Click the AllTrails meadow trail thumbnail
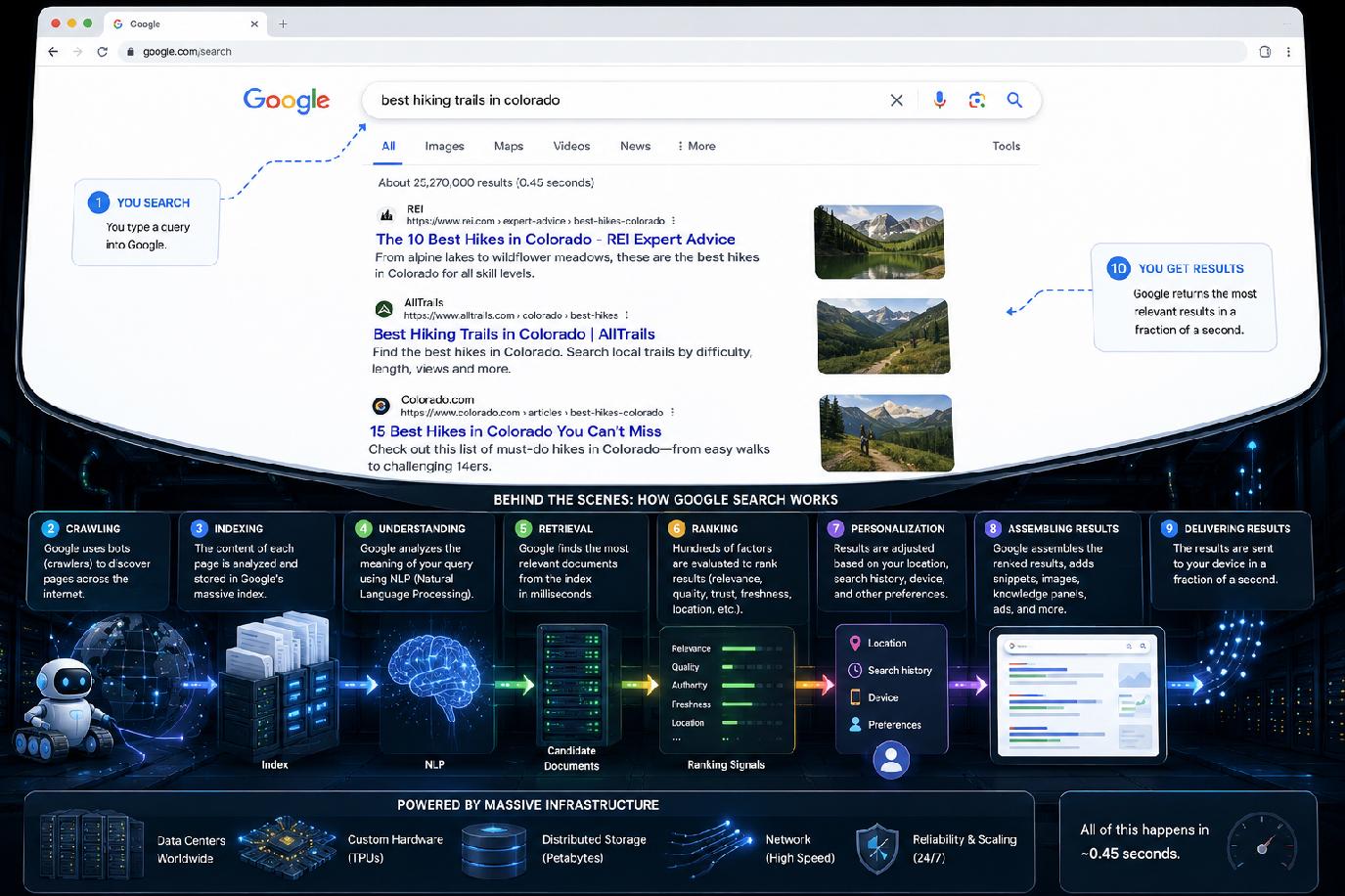This screenshot has height=896, width=1345. click(x=882, y=336)
